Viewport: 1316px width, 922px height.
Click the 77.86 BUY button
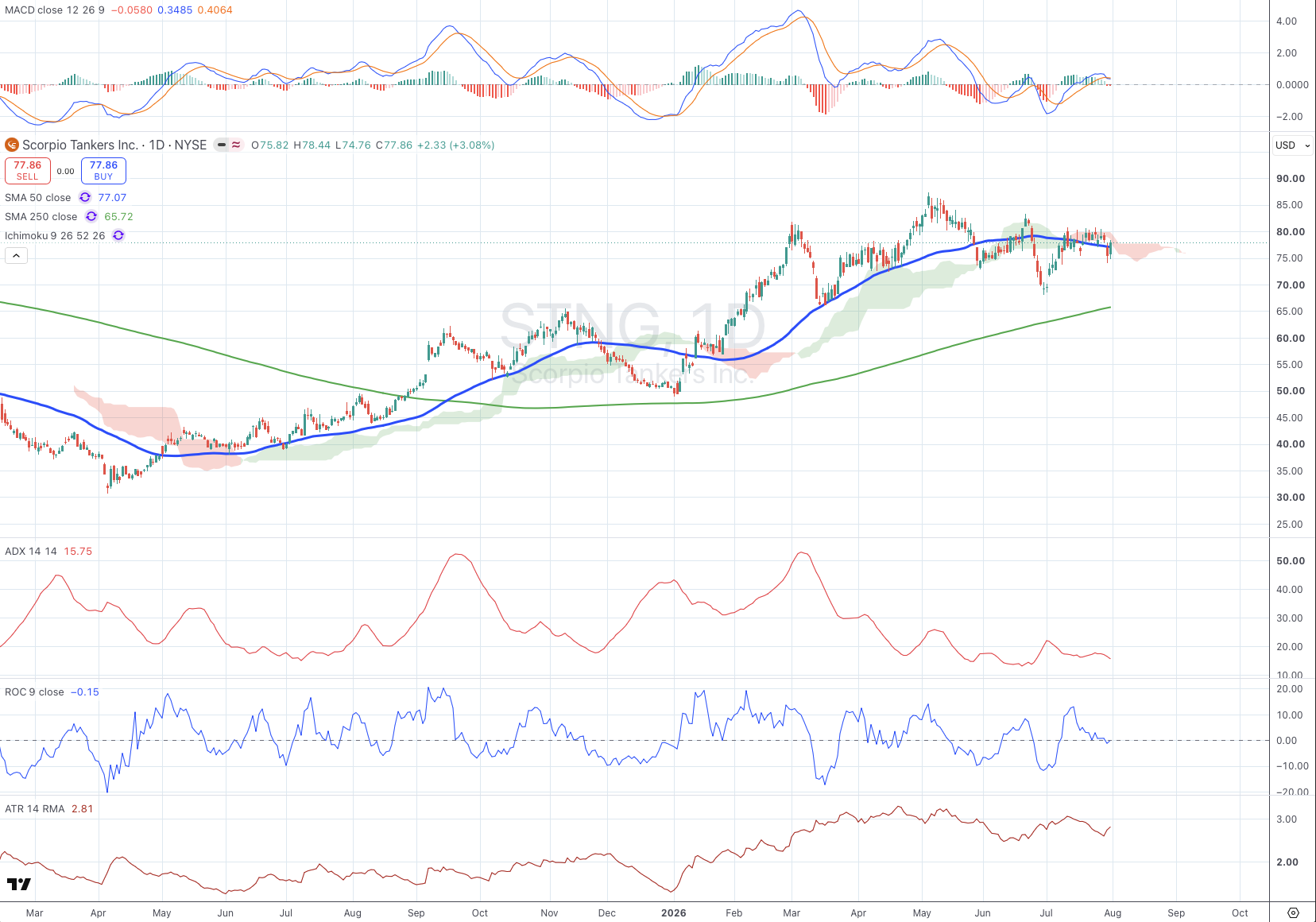(x=103, y=170)
